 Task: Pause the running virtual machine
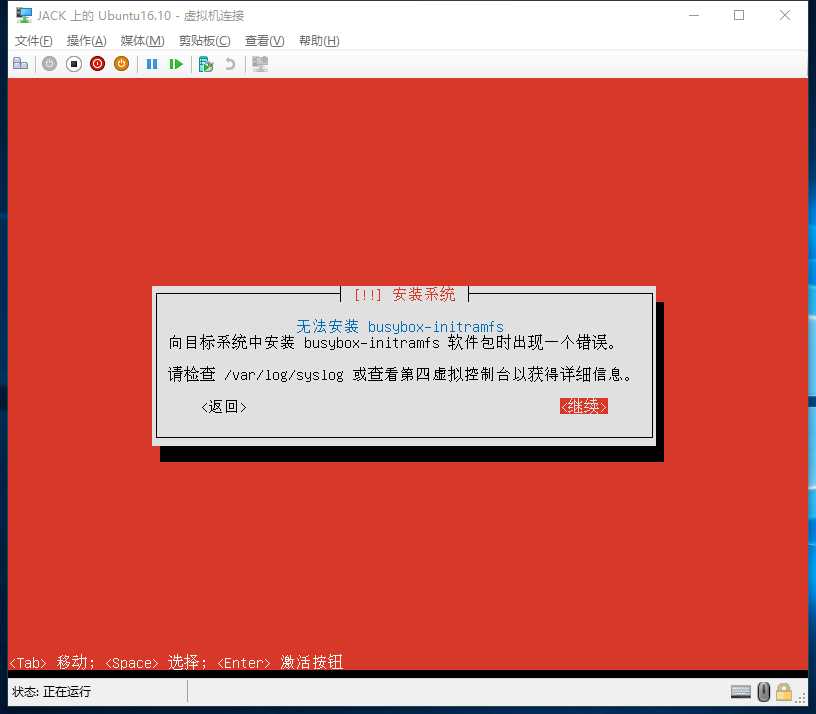point(151,63)
